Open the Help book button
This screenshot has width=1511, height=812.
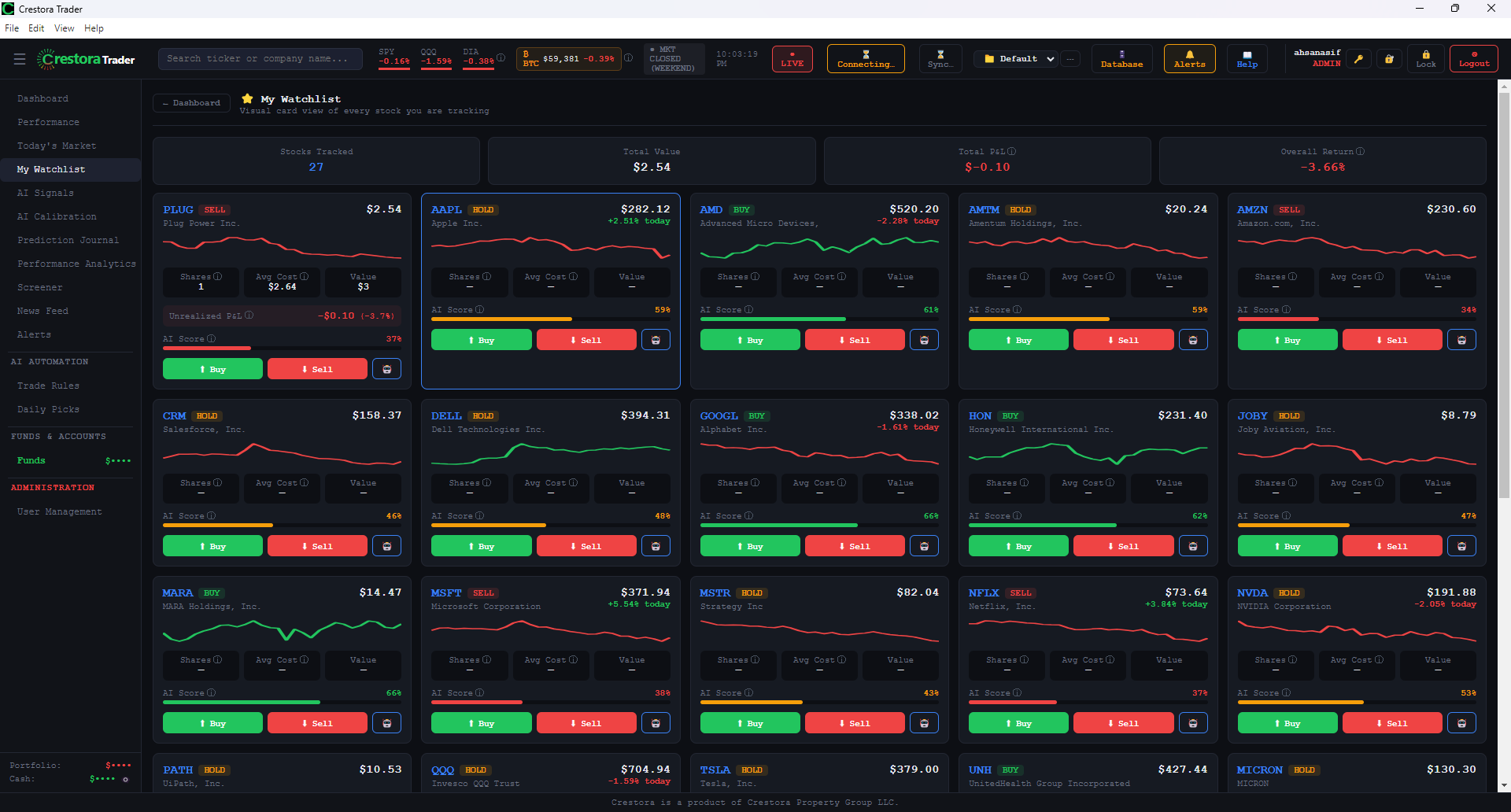[x=1247, y=59]
